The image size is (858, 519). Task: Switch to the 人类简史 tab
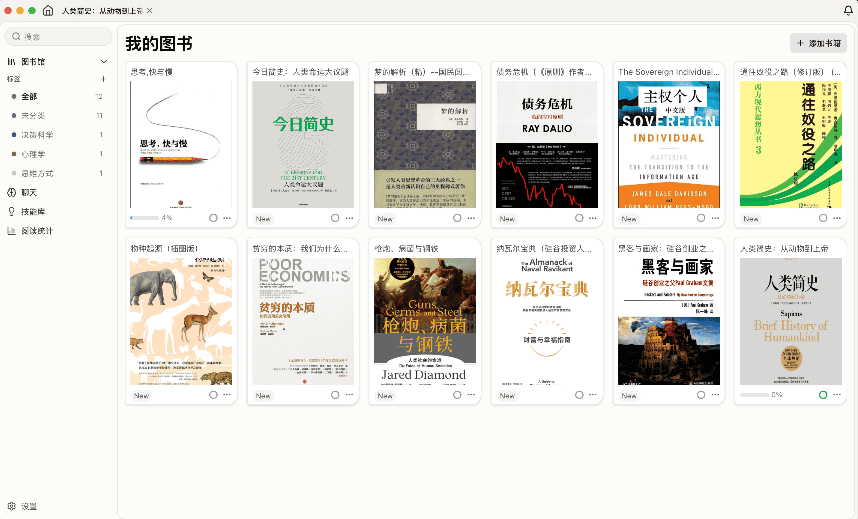(x=100, y=10)
